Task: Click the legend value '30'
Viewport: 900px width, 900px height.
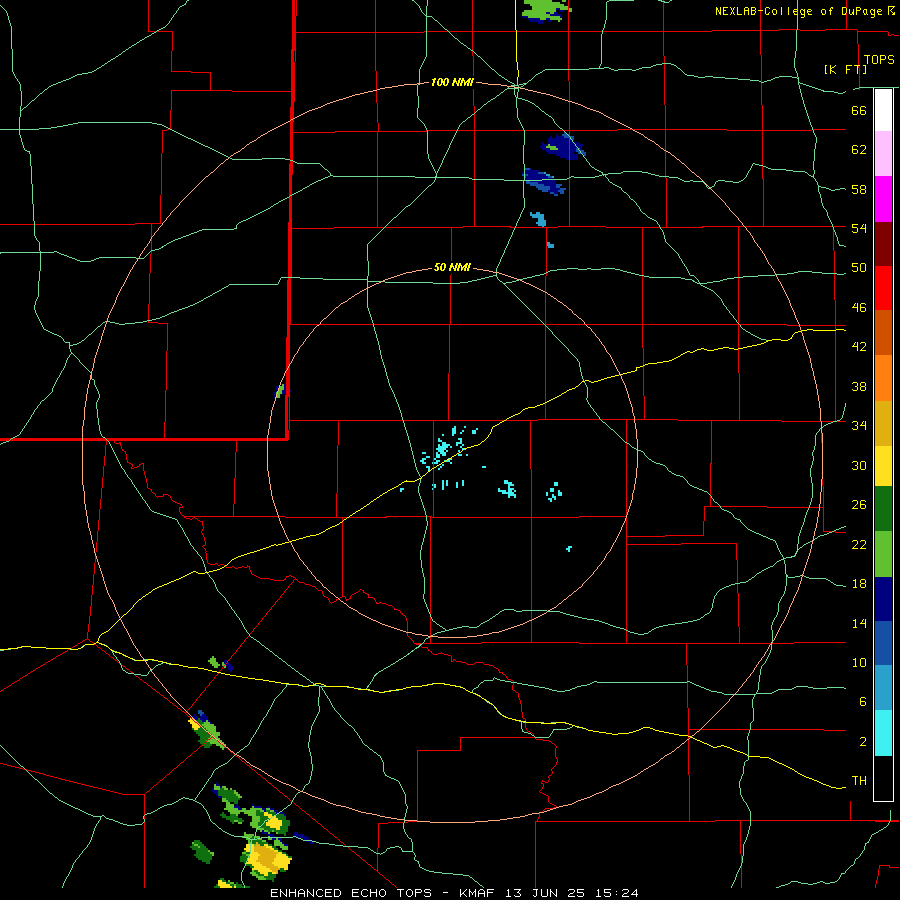Action: click(859, 465)
